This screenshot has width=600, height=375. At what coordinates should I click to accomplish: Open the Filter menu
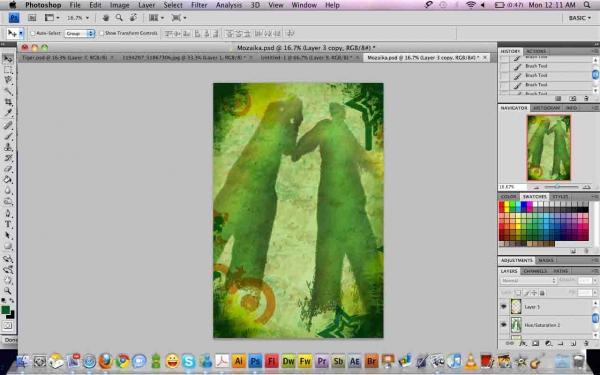click(x=199, y=5)
